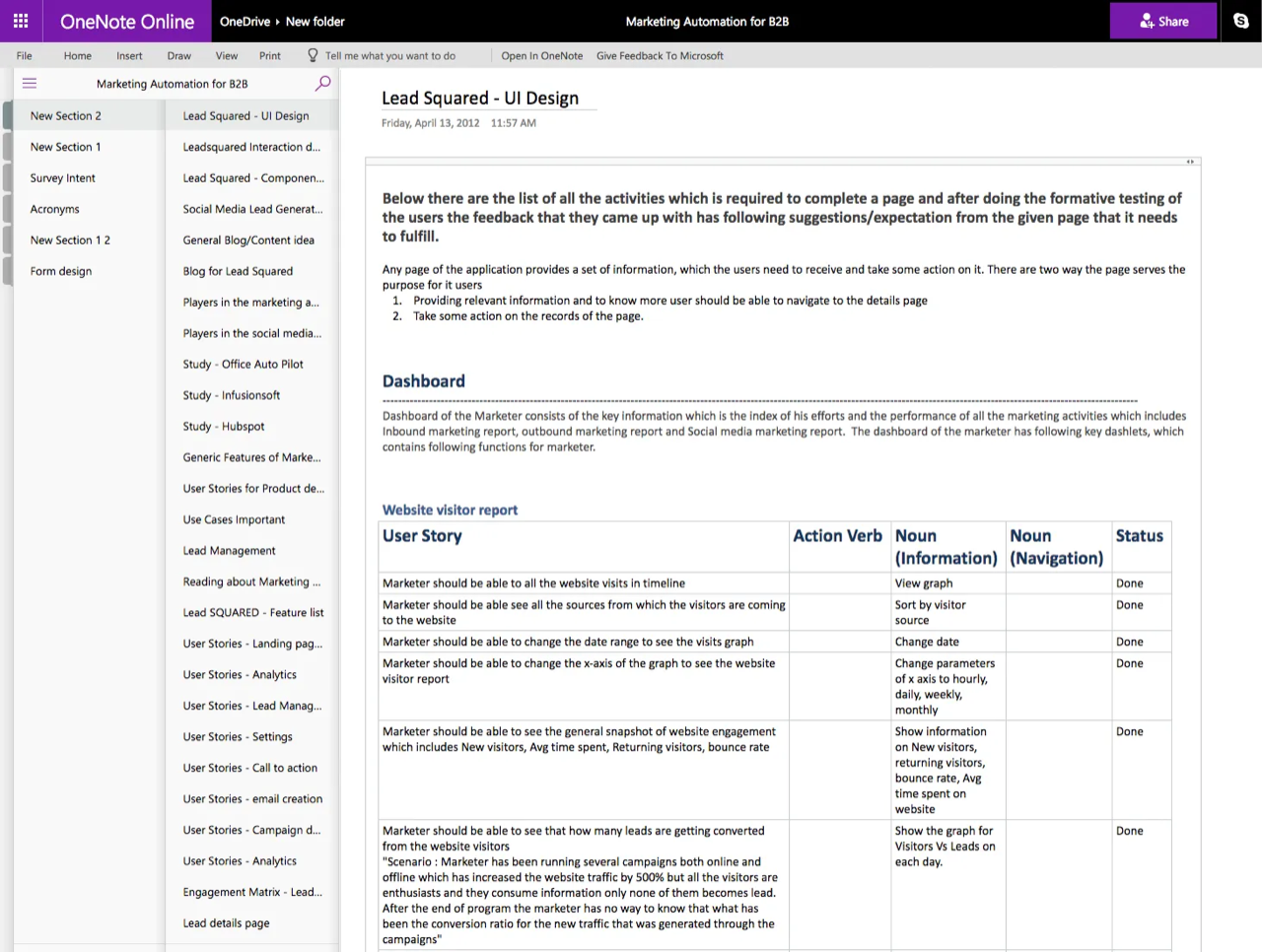Click the note container resize handle arrows
1262x952 pixels.
(x=1190, y=162)
